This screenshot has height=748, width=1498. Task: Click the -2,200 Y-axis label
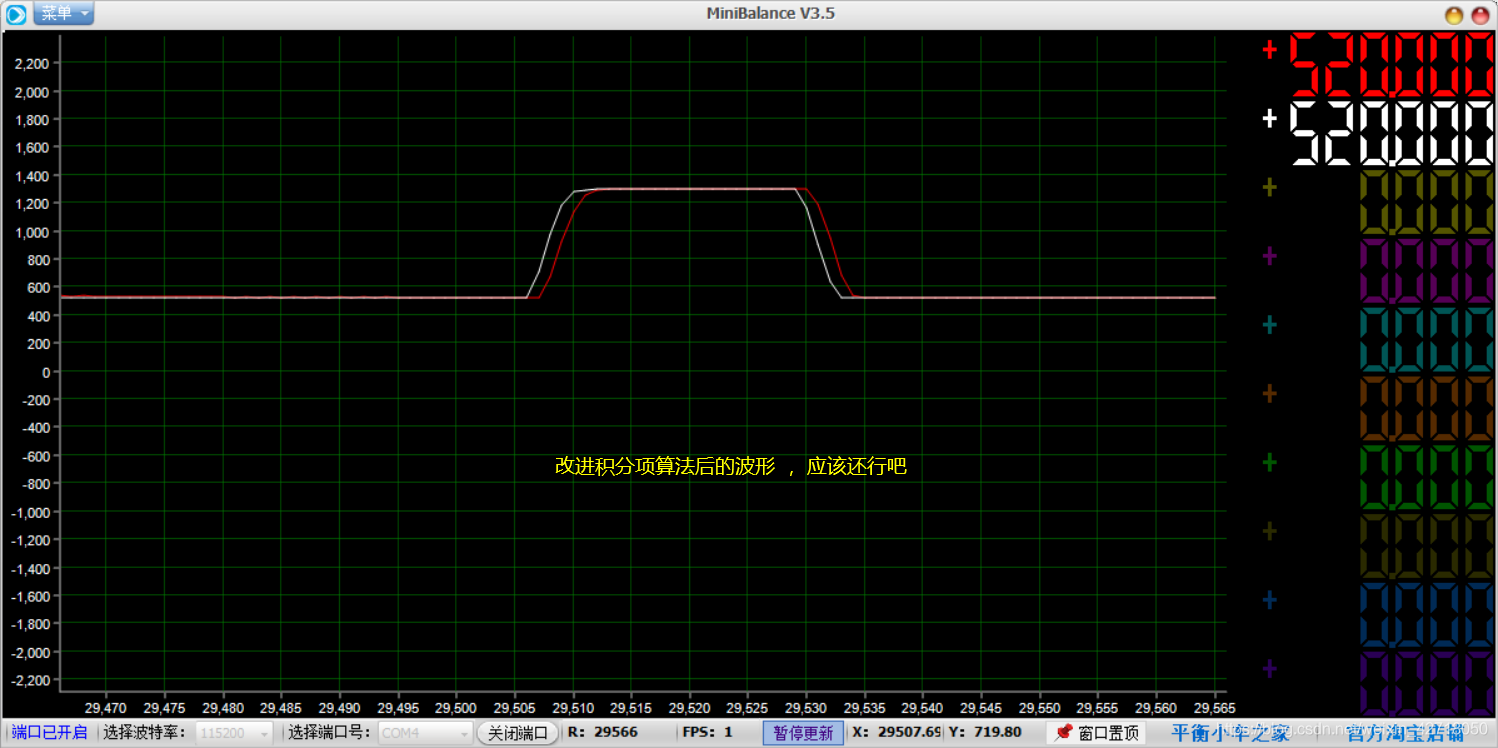[x=30, y=681]
